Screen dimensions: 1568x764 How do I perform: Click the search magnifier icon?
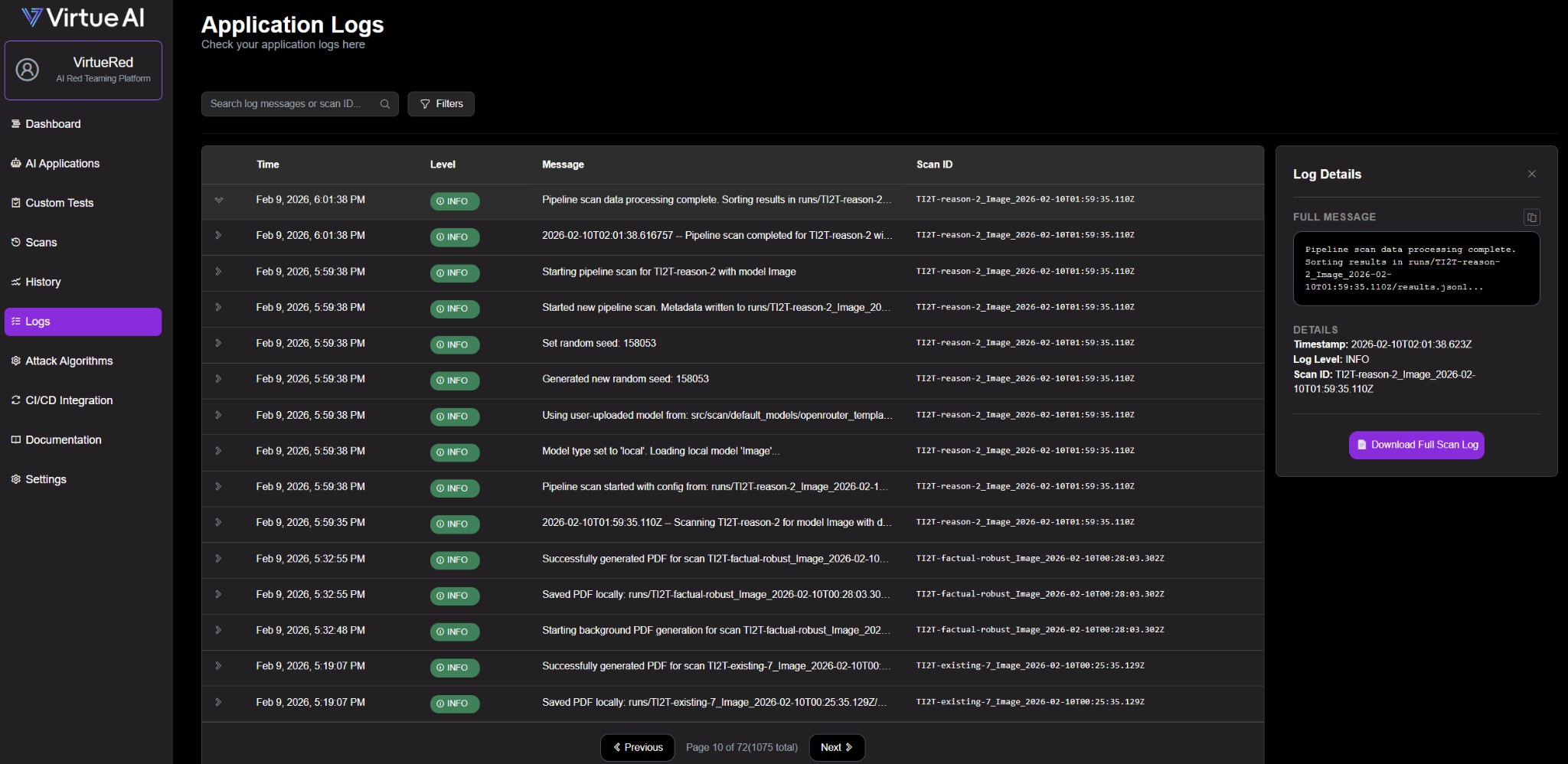coord(385,103)
